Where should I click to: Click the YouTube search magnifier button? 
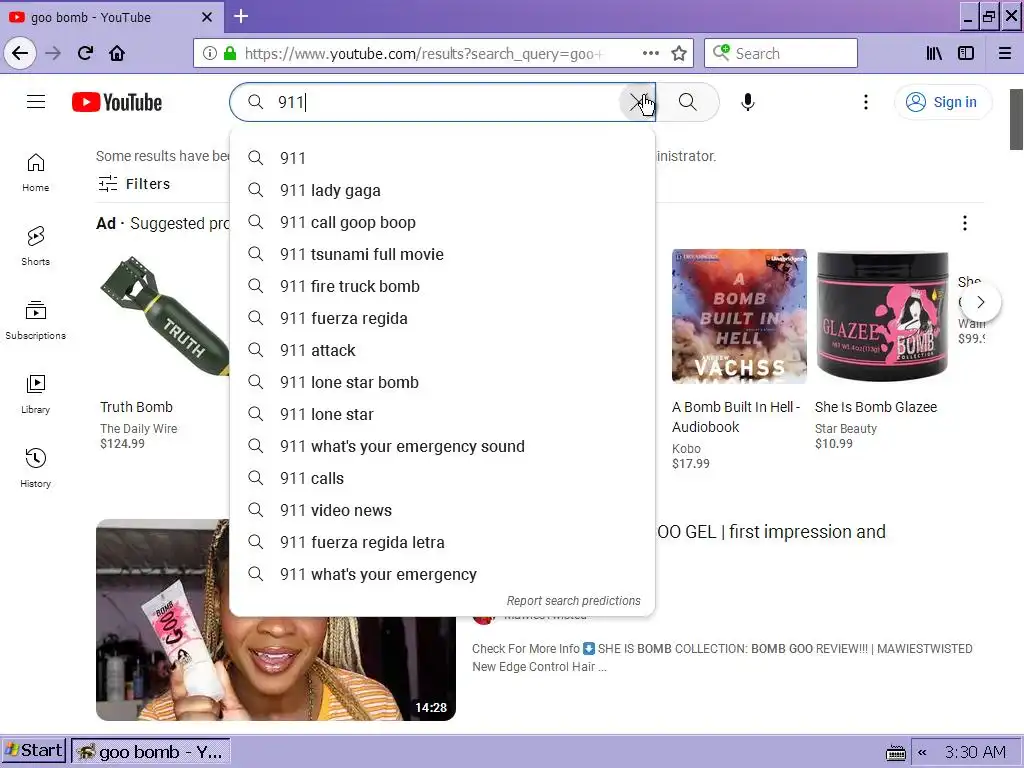point(688,102)
